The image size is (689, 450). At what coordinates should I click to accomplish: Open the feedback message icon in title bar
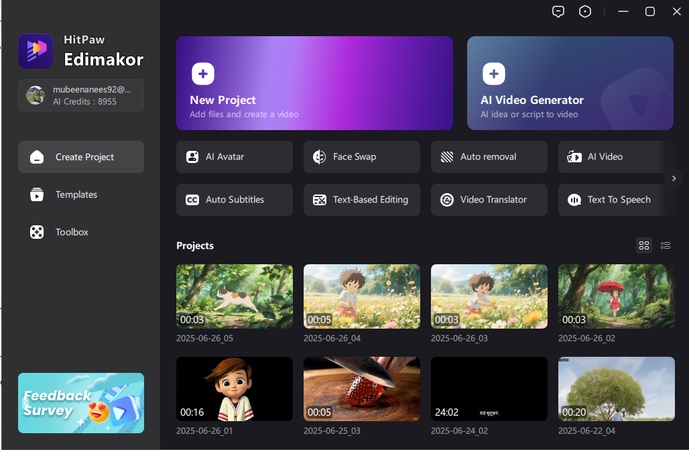point(558,12)
